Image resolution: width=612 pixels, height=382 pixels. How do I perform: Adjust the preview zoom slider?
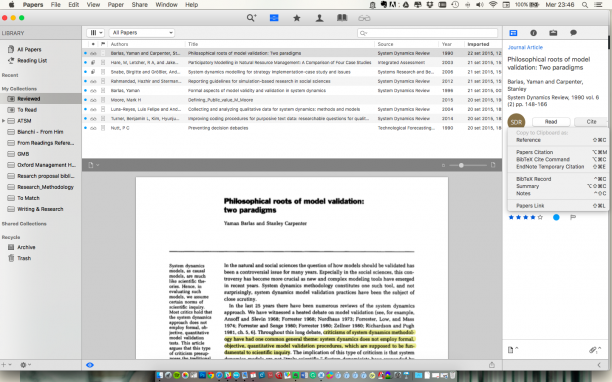(x=461, y=165)
